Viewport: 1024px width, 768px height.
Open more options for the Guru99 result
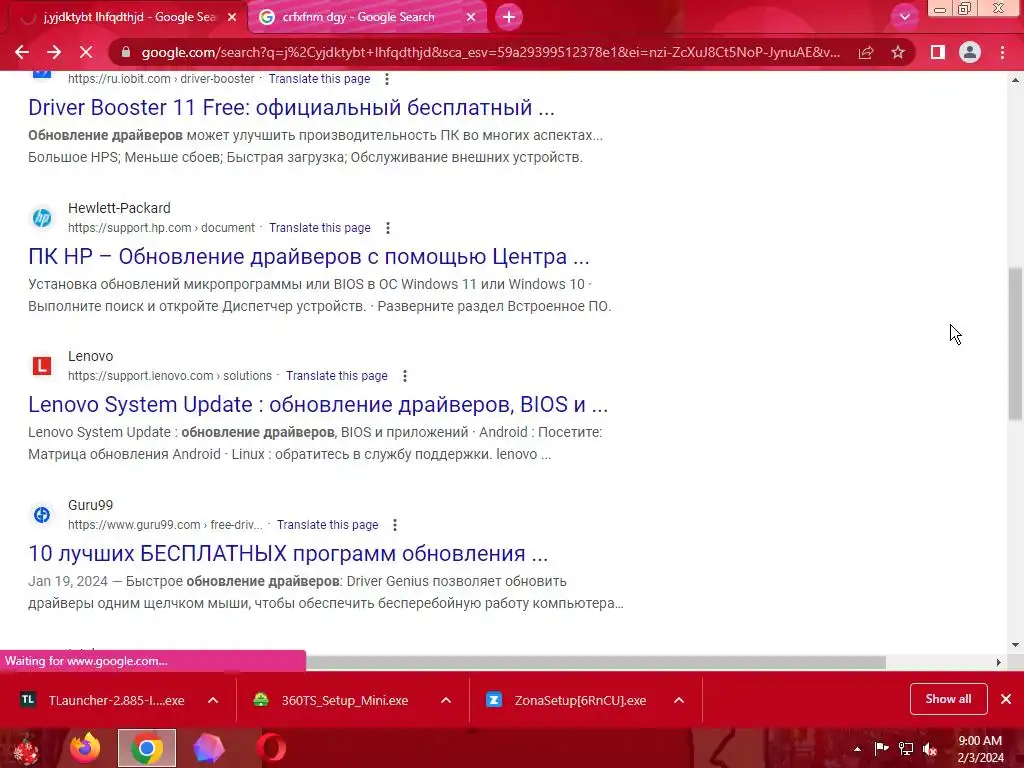pyautogui.click(x=395, y=525)
